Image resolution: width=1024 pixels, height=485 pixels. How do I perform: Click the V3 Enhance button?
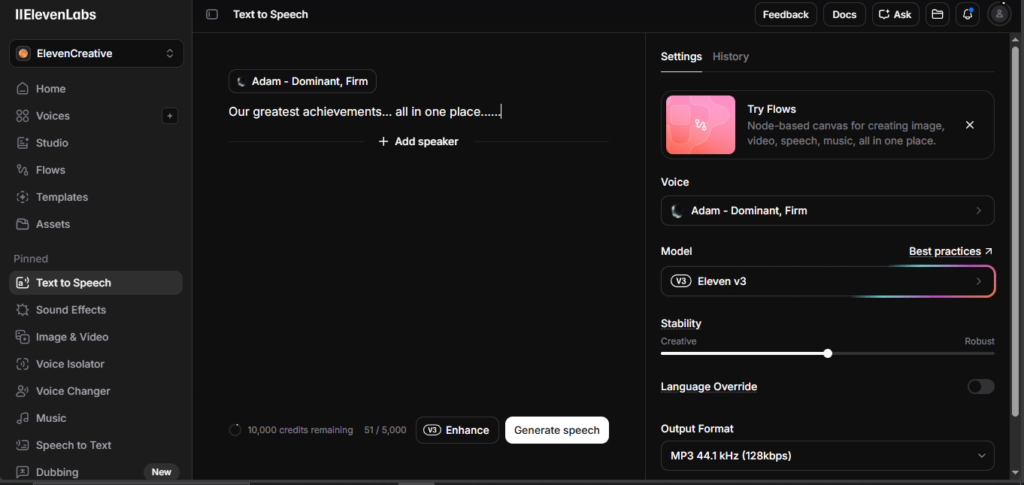[x=457, y=430]
